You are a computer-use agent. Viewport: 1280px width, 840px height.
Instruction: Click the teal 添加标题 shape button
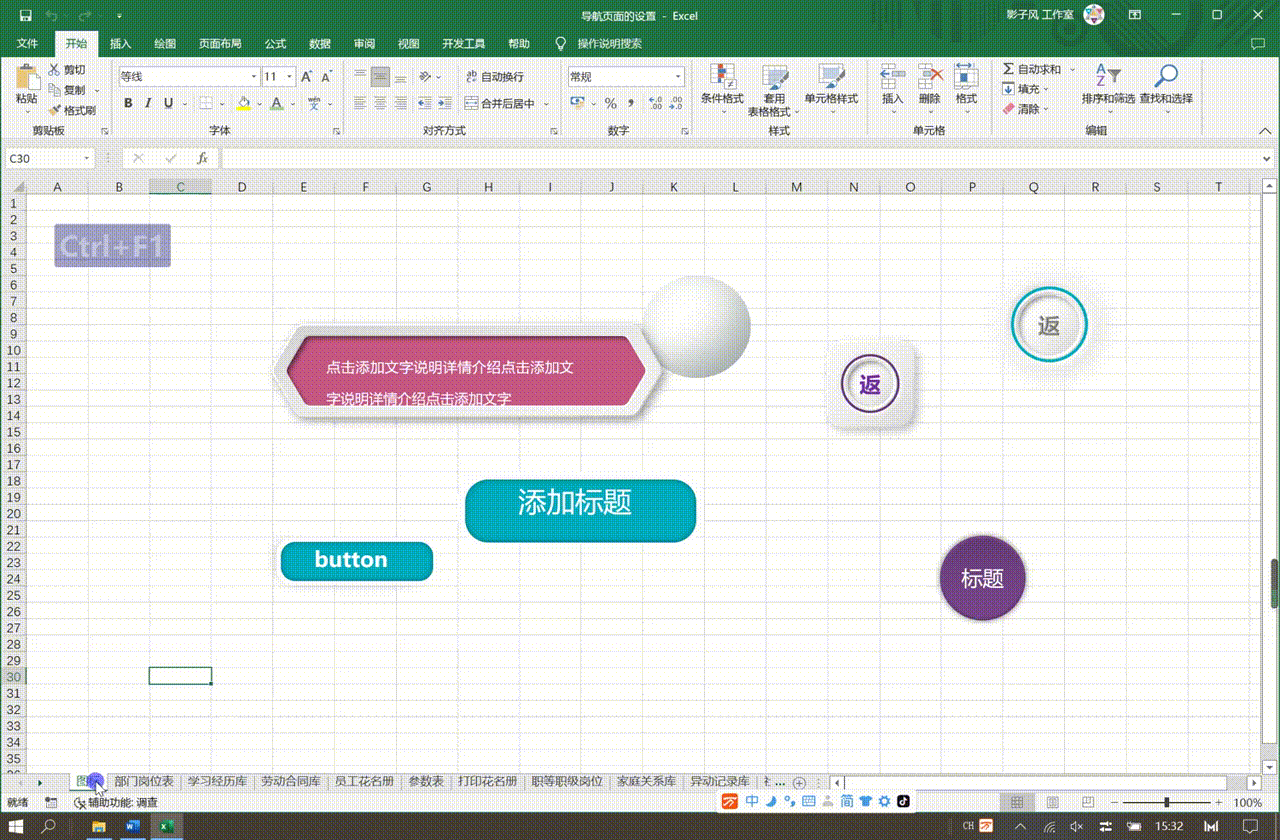tap(580, 510)
